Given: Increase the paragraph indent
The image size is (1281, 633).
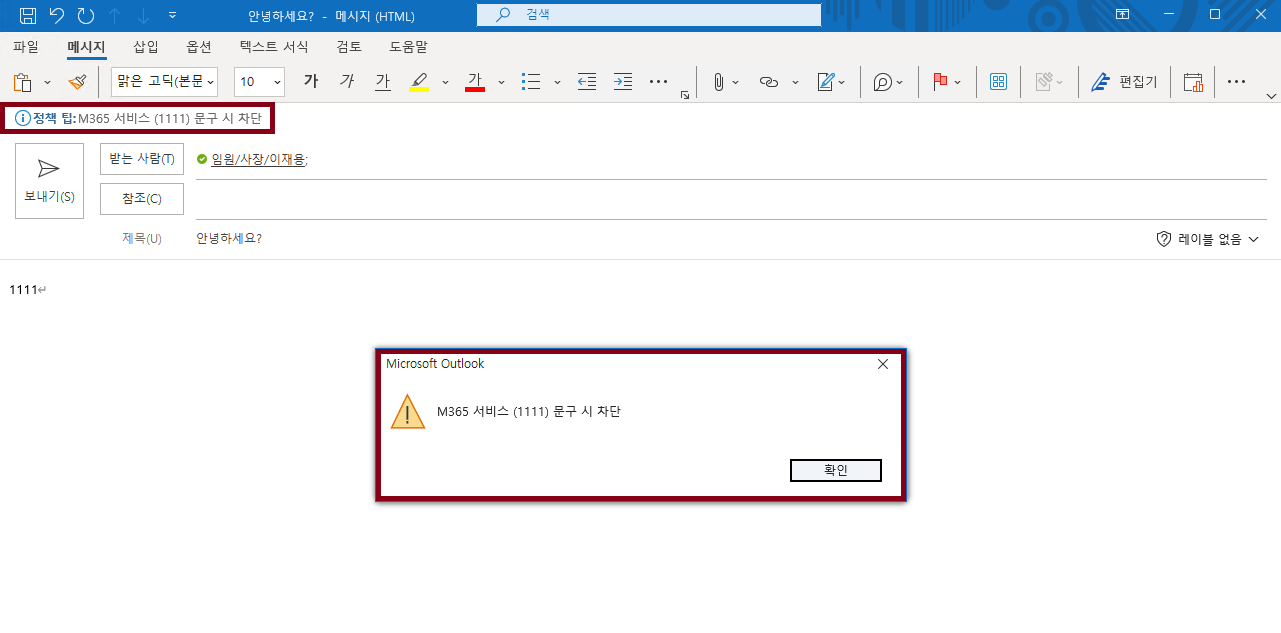Looking at the screenshot, I should (x=623, y=82).
